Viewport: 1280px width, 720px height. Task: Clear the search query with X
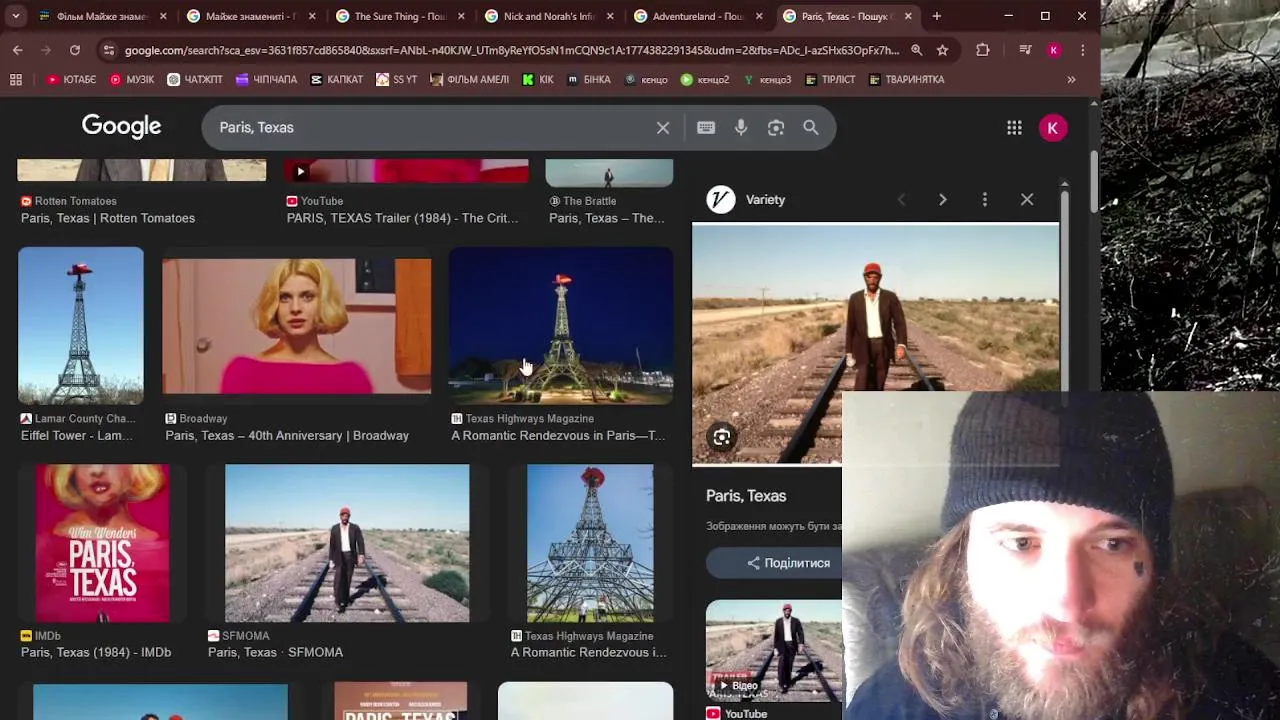pos(662,127)
